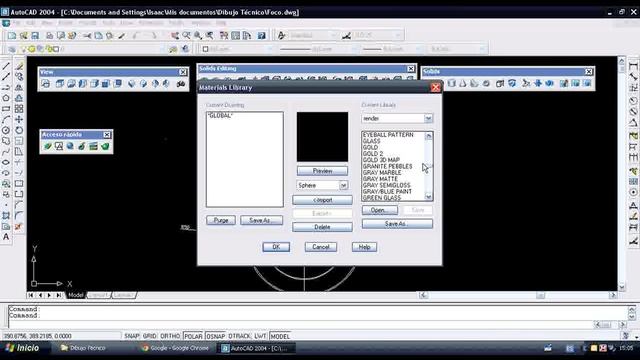The height and width of the screenshot is (360, 640).
Task: Toggle MODEL space button in status bar
Action: 280,336
